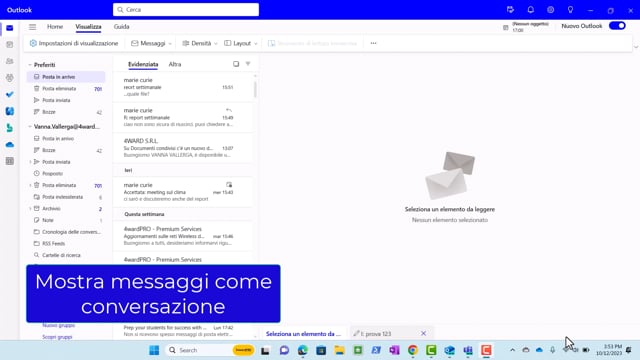The image size is (640, 360).
Task: Open the Windows Start menu
Action: [x=154, y=350]
